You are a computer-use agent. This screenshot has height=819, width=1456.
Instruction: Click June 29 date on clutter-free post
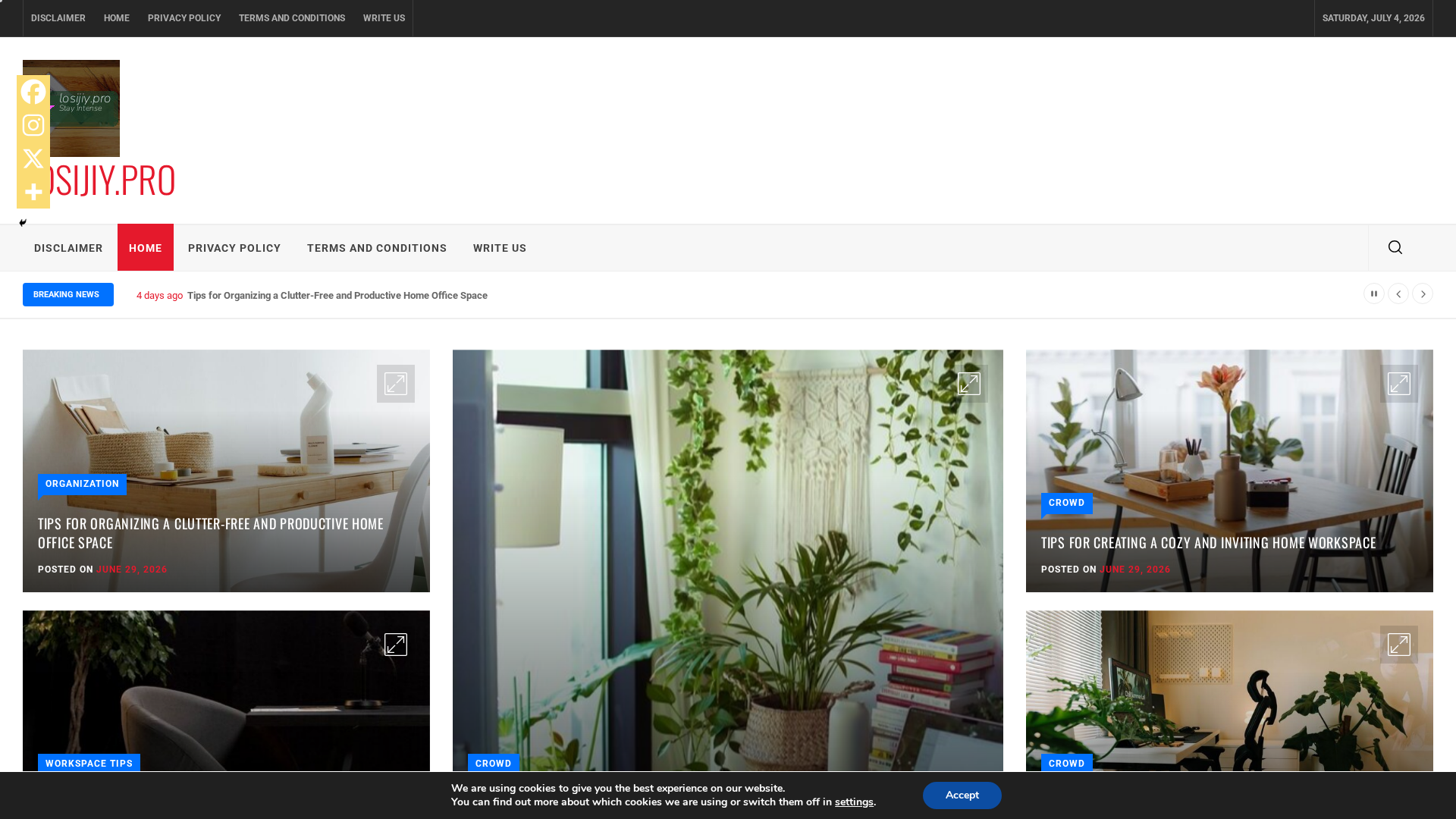[132, 570]
